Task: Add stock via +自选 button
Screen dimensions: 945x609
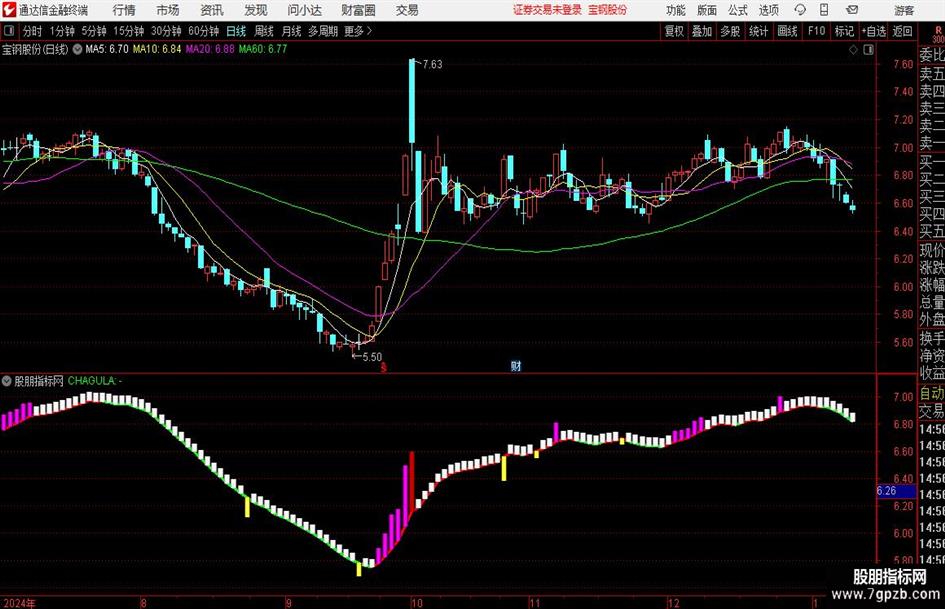Action: (x=873, y=31)
